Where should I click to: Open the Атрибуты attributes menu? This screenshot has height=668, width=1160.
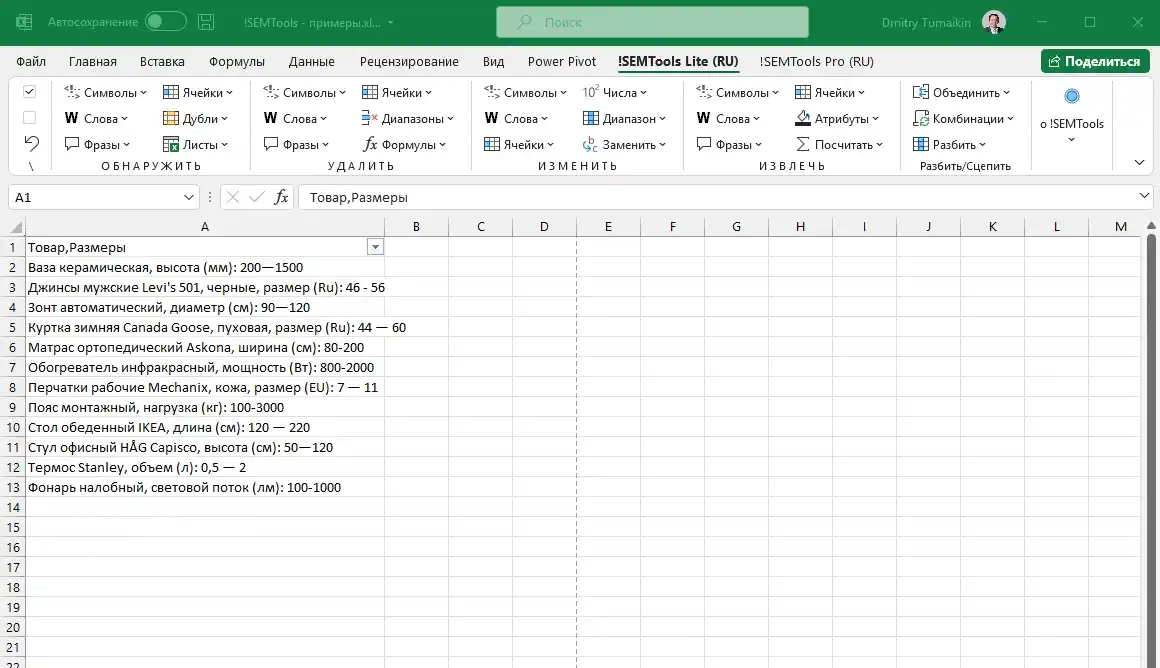pos(837,118)
